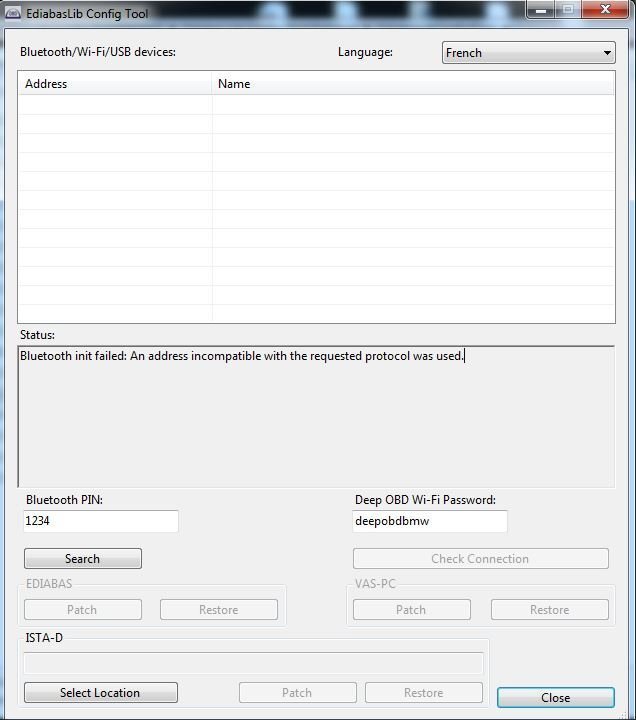636x720 pixels.
Task: Click the first empty row in device list
Action: point(316,105)
